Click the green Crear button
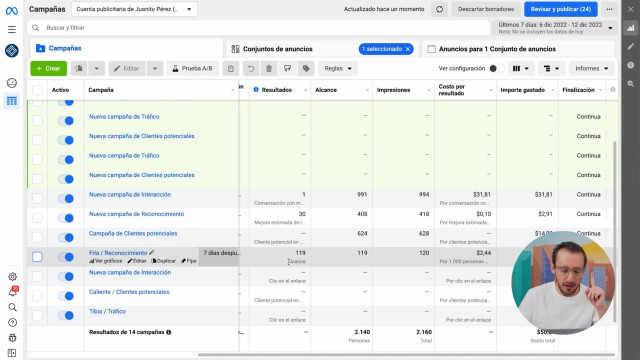Viewport: 640px width, 360px height. click(48, 69)
